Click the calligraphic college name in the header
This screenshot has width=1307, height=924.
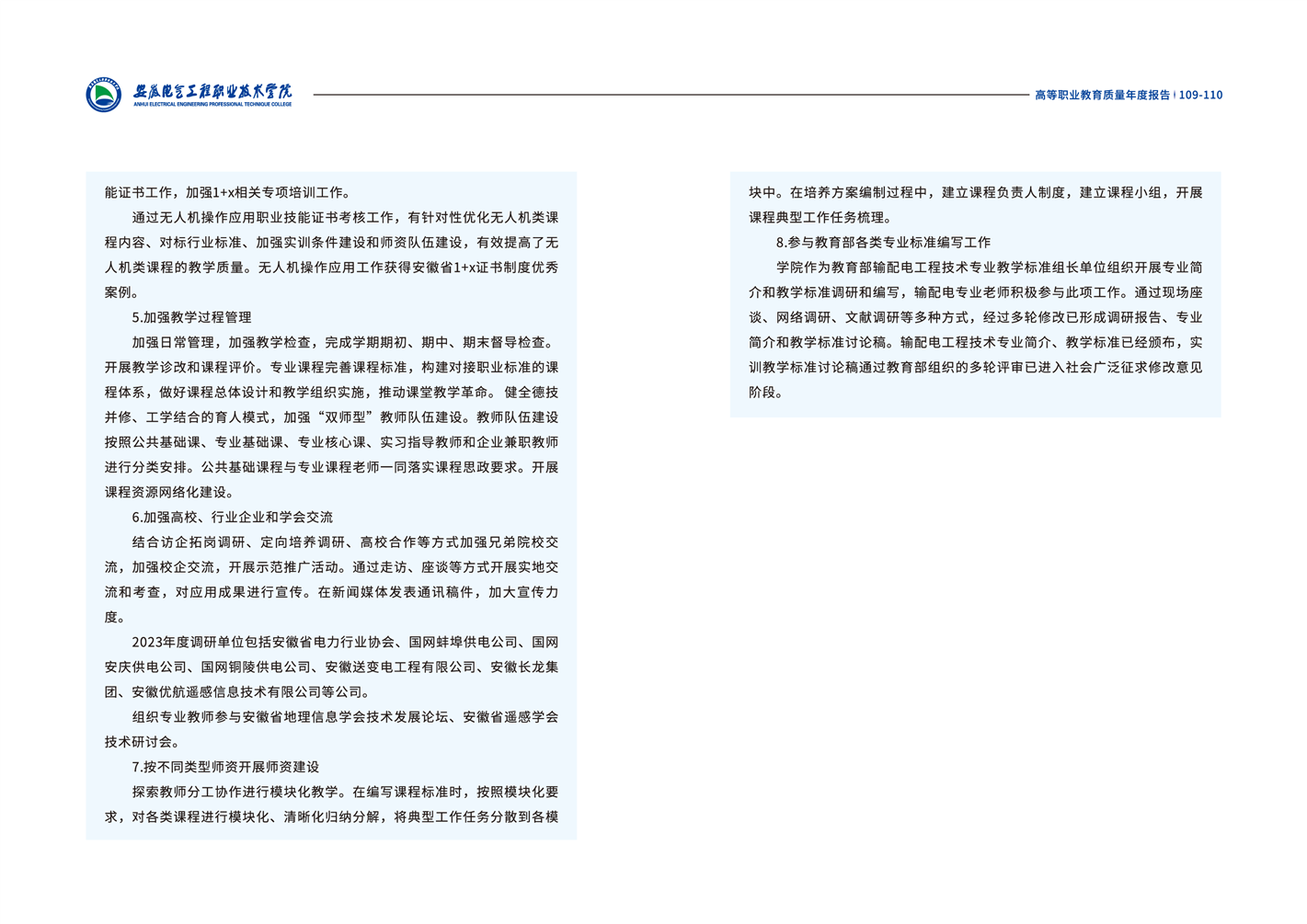click(x=212, y=90)
